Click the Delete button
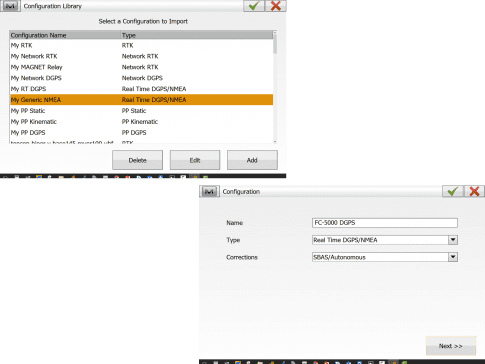 point(137,160)
